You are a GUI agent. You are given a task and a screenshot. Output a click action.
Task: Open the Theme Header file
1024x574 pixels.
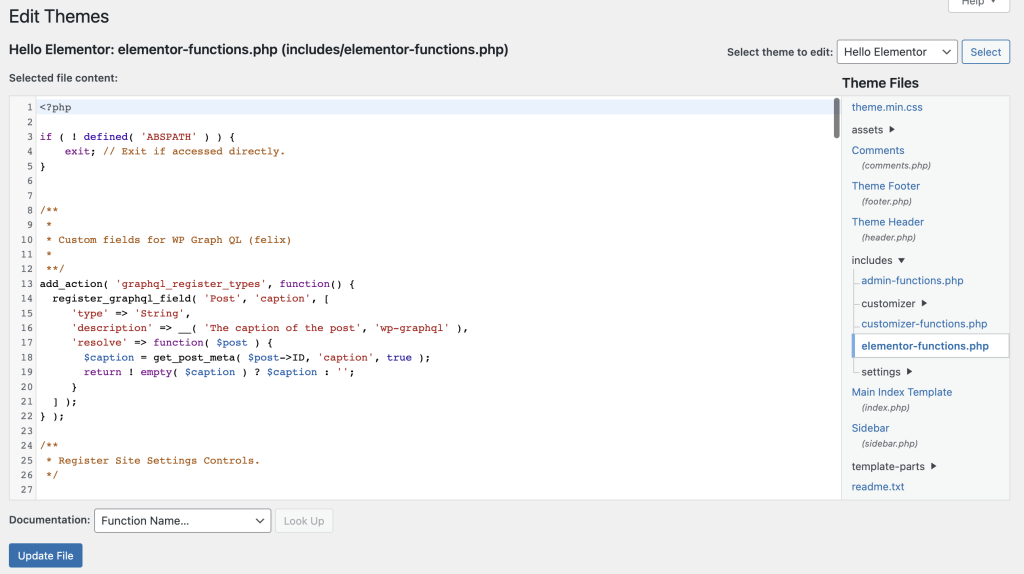(887, 222)
